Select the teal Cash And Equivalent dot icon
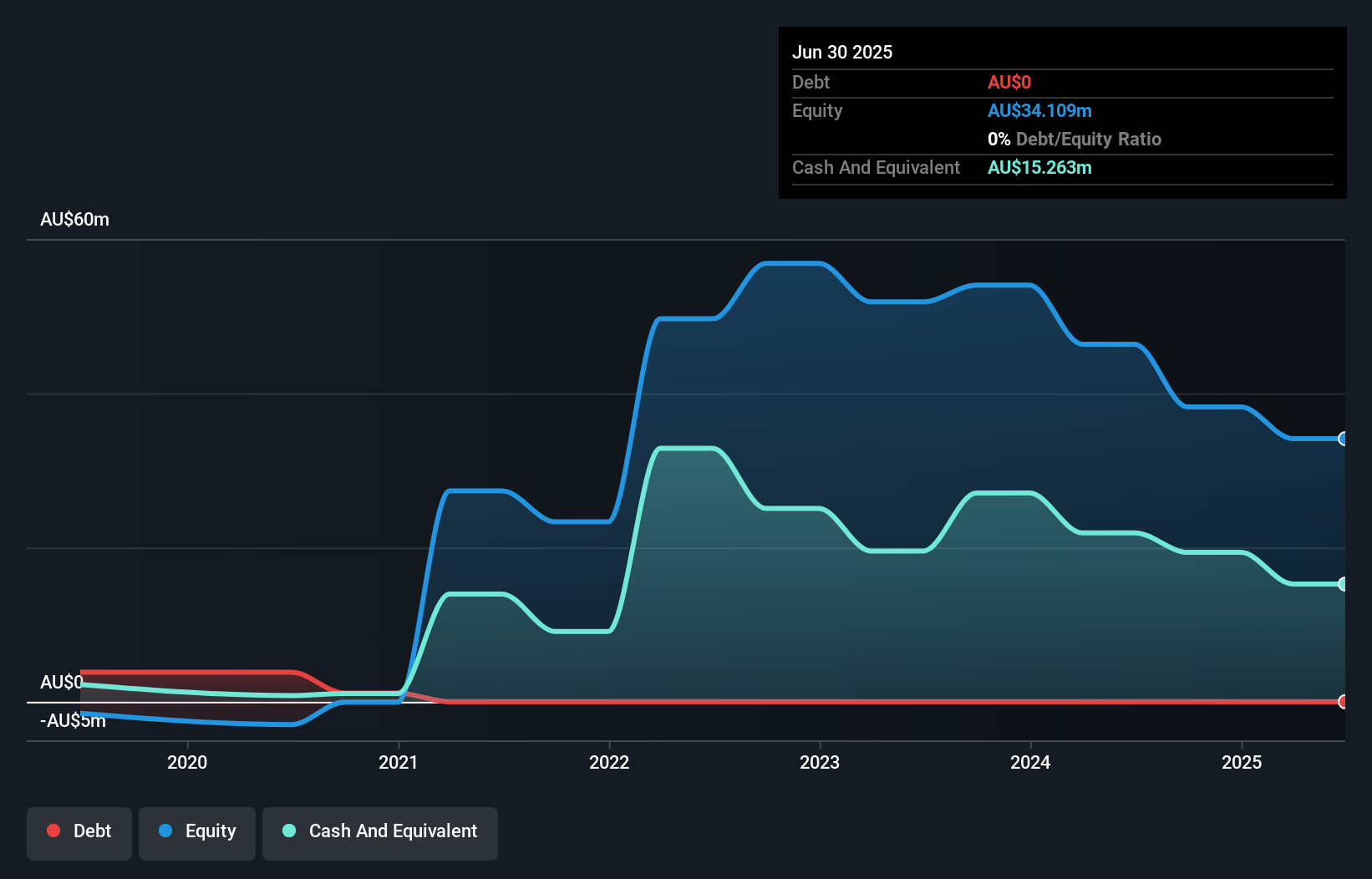The height and width of the screenshot is (879, 1372). point(288,831)
